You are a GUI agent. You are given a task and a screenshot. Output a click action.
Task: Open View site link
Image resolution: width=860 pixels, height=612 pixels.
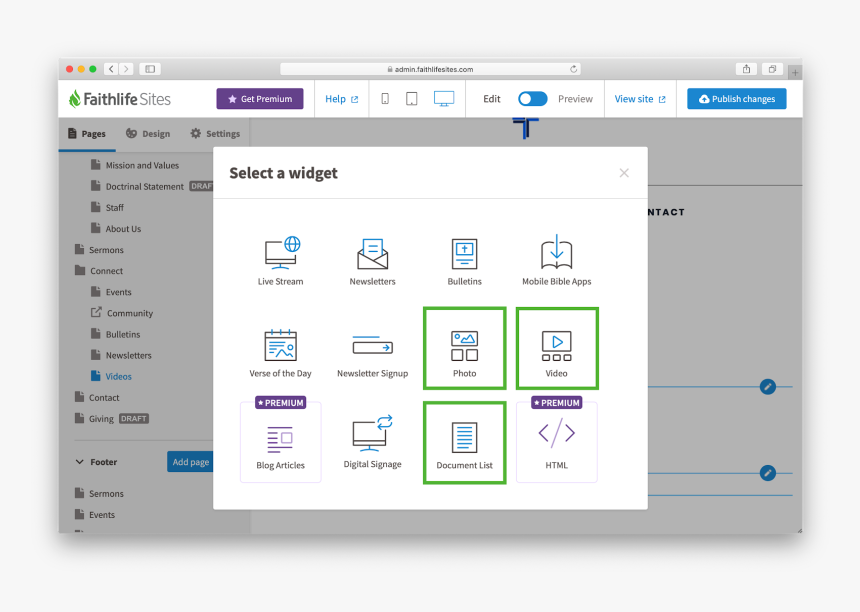[x=640, y=99]
